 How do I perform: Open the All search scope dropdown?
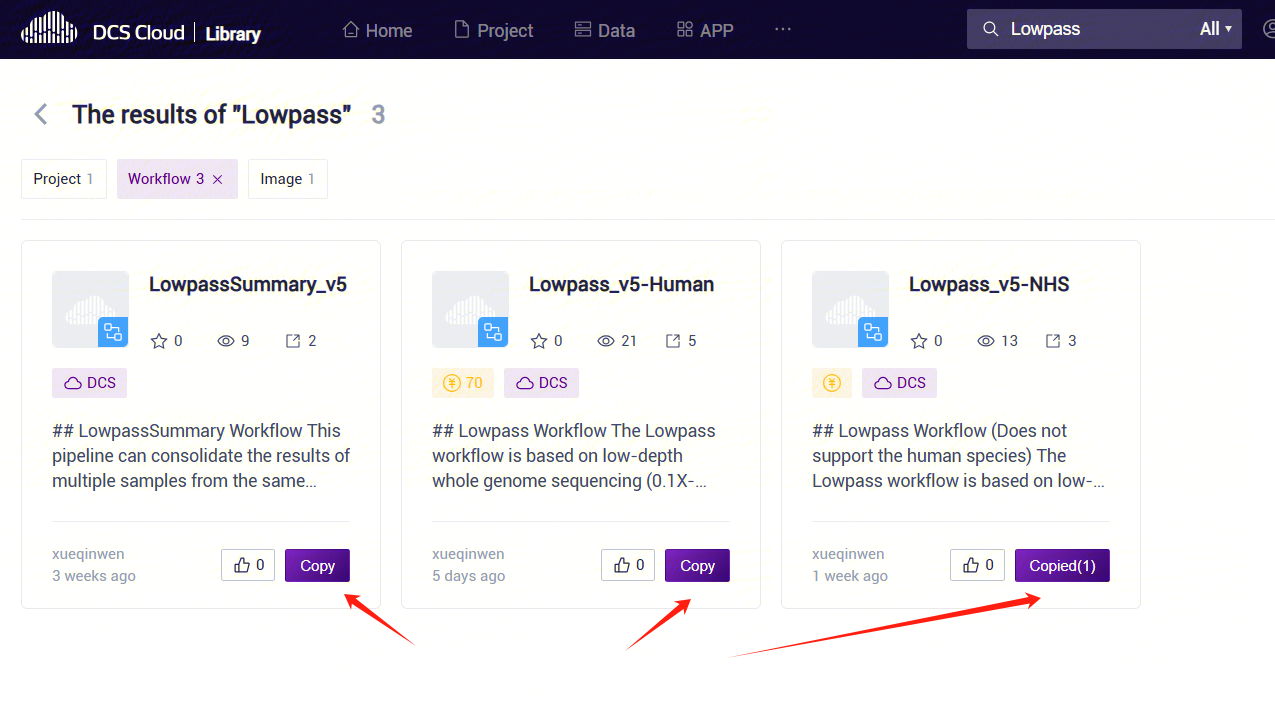pos(1215,29)
